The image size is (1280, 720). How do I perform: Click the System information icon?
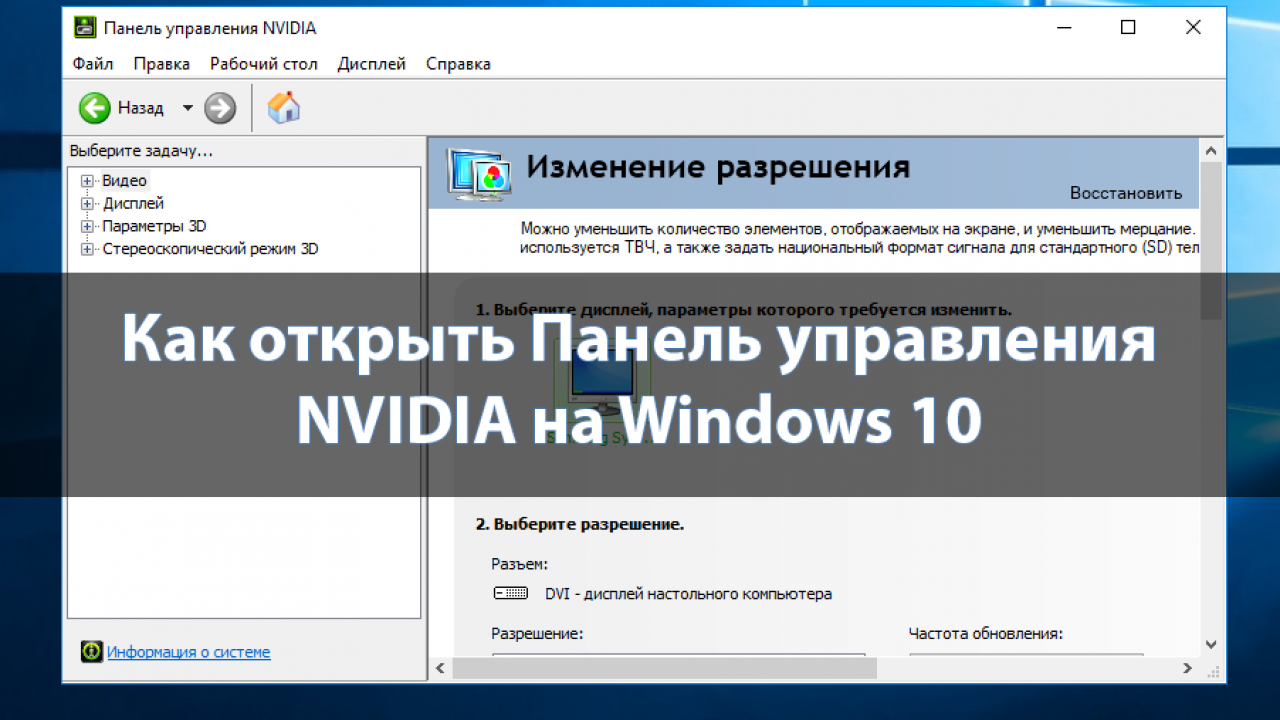(x=92, y=652)
